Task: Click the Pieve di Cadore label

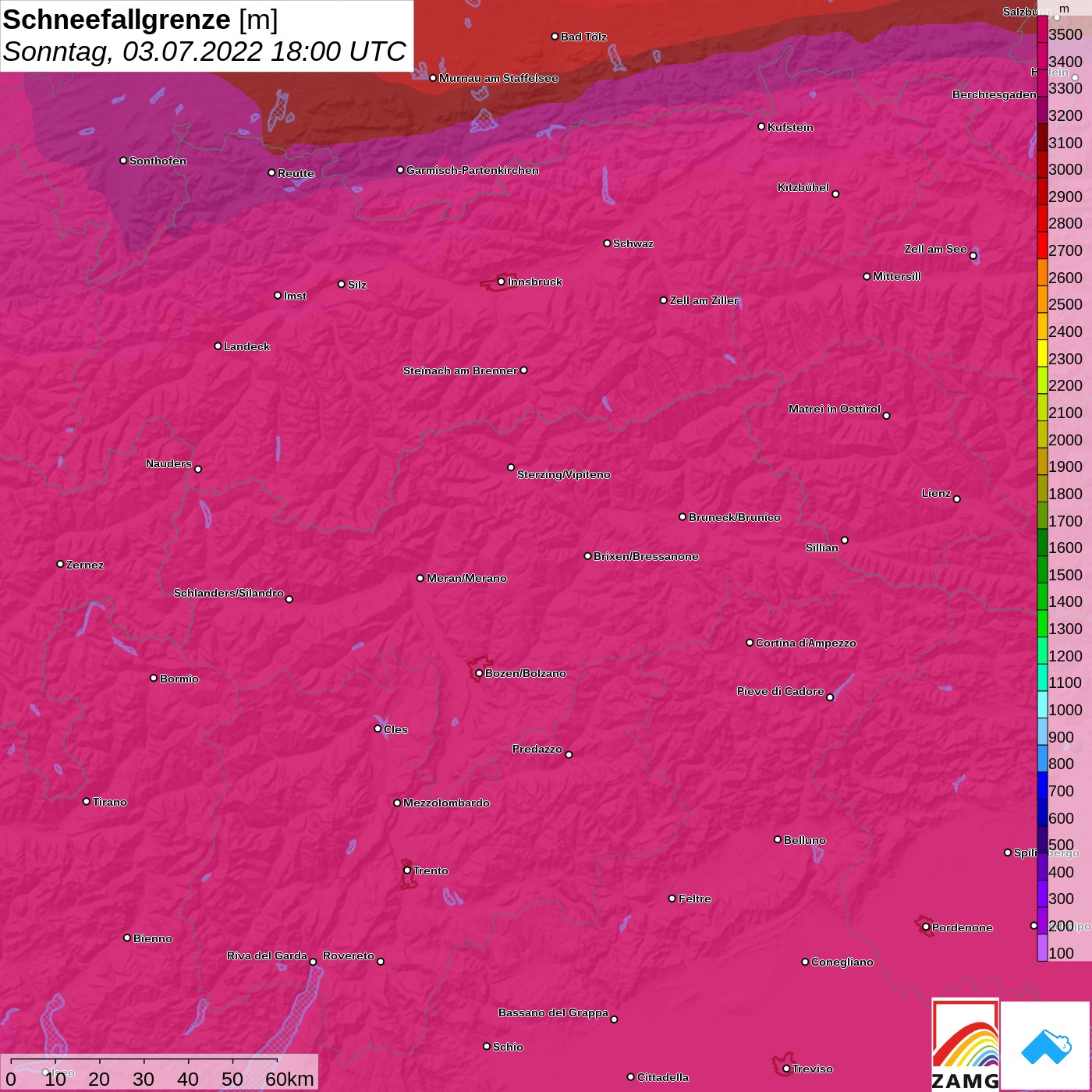Action: [780, 691]
